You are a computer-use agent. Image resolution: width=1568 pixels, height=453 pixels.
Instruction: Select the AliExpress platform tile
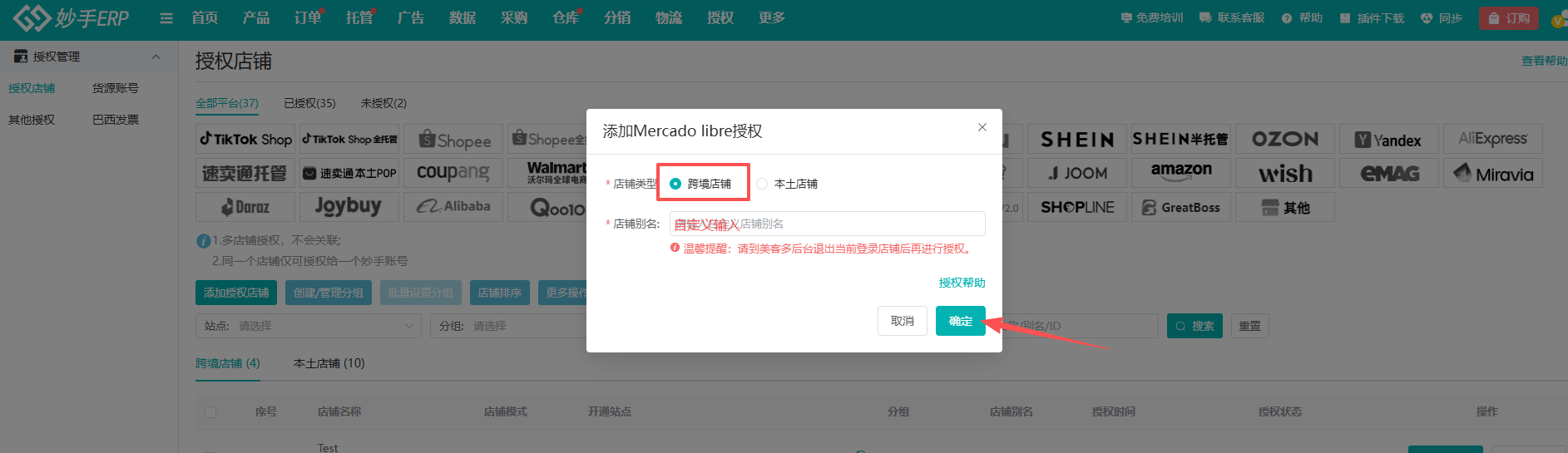pos(1493,139)
